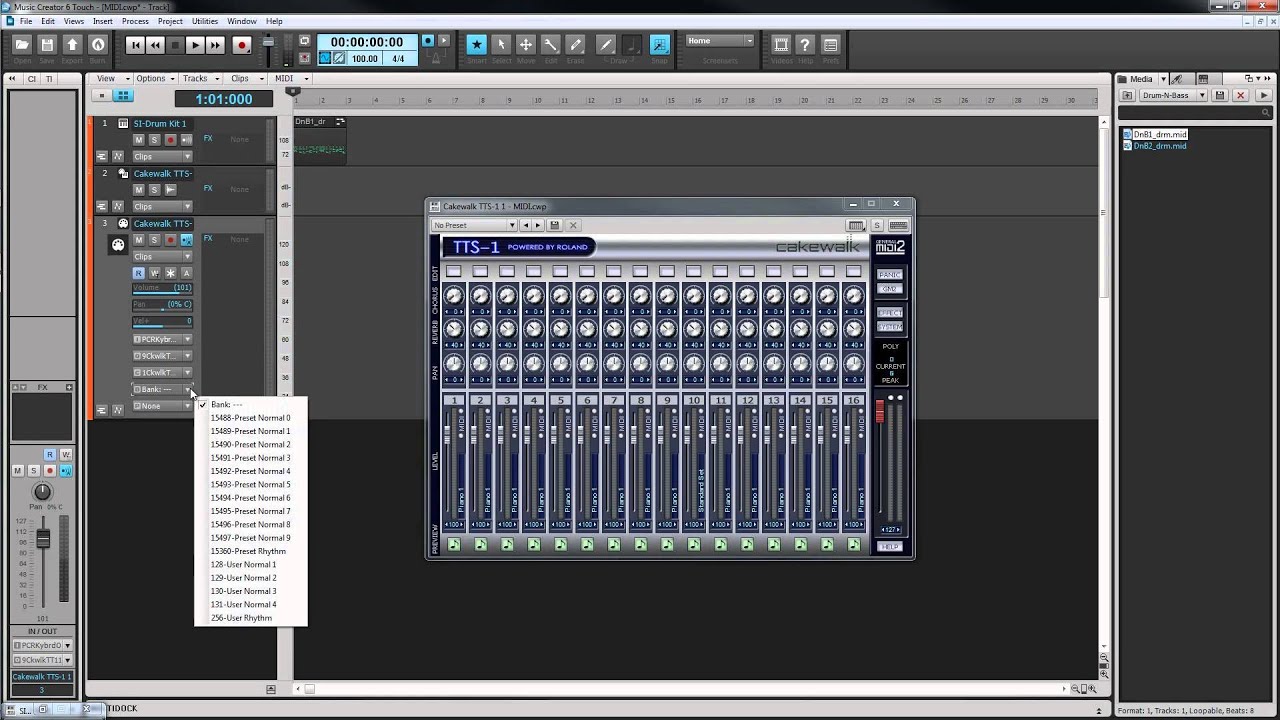This screenshot has width=1280, height=720.
Task: Preview channel 1 with green note button
Action: tap(454, 545)
